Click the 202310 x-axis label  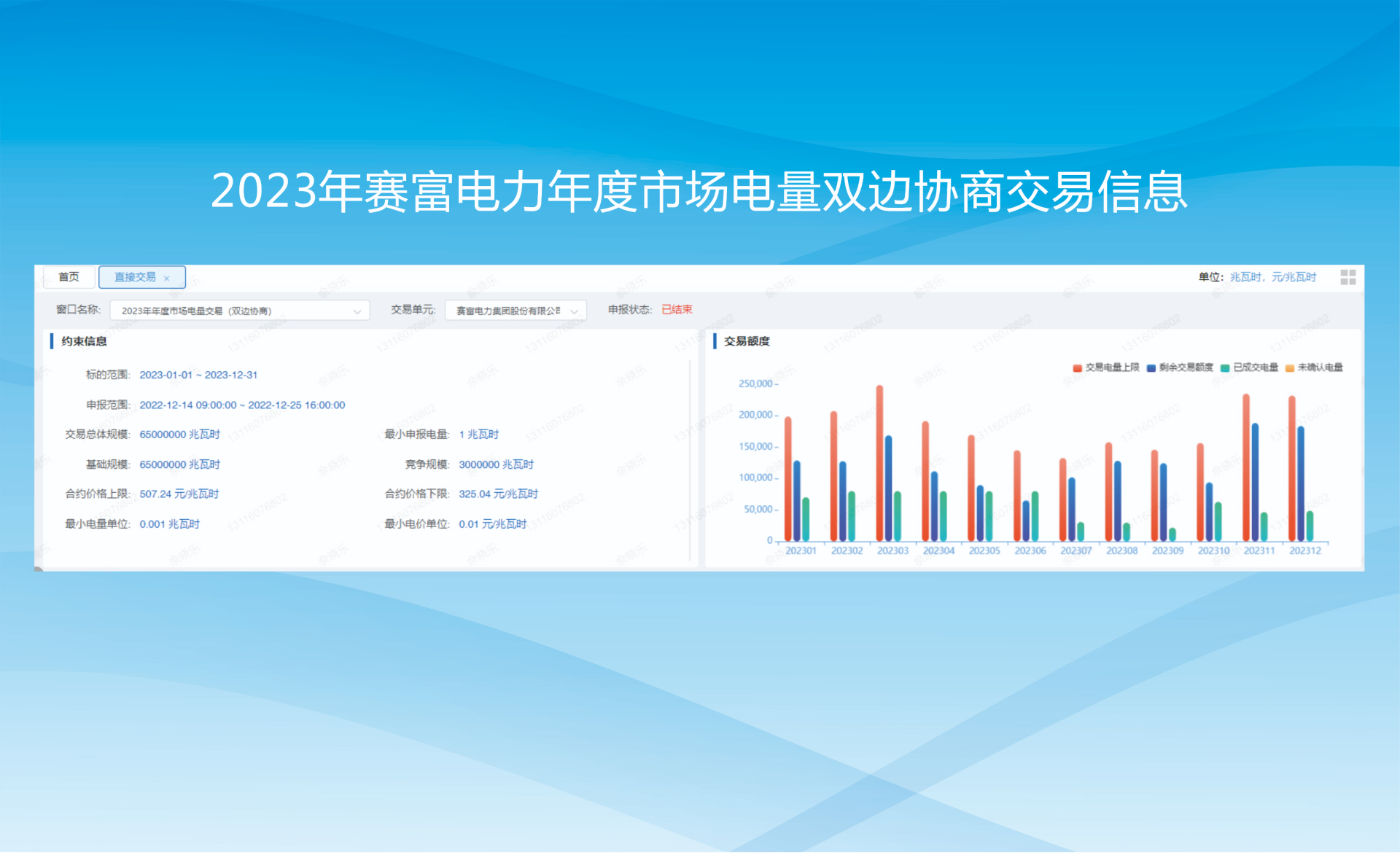point(1213,551)
